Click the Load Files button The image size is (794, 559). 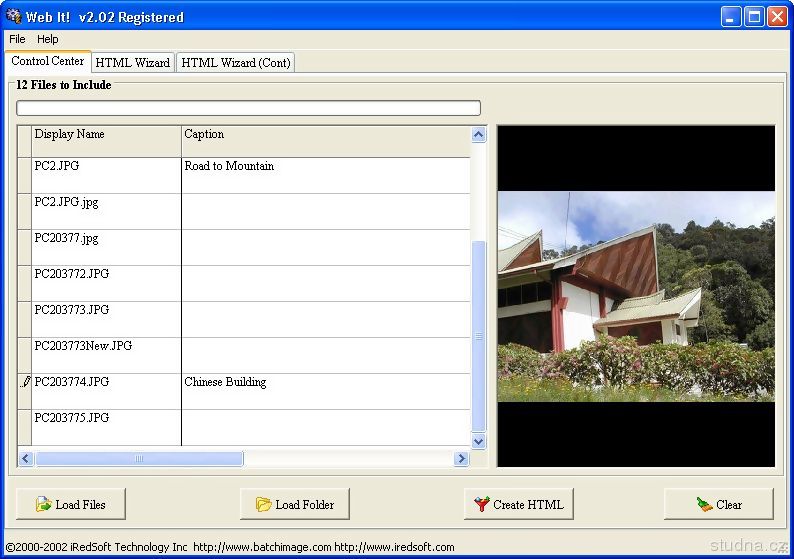click(x=71, y=504)
